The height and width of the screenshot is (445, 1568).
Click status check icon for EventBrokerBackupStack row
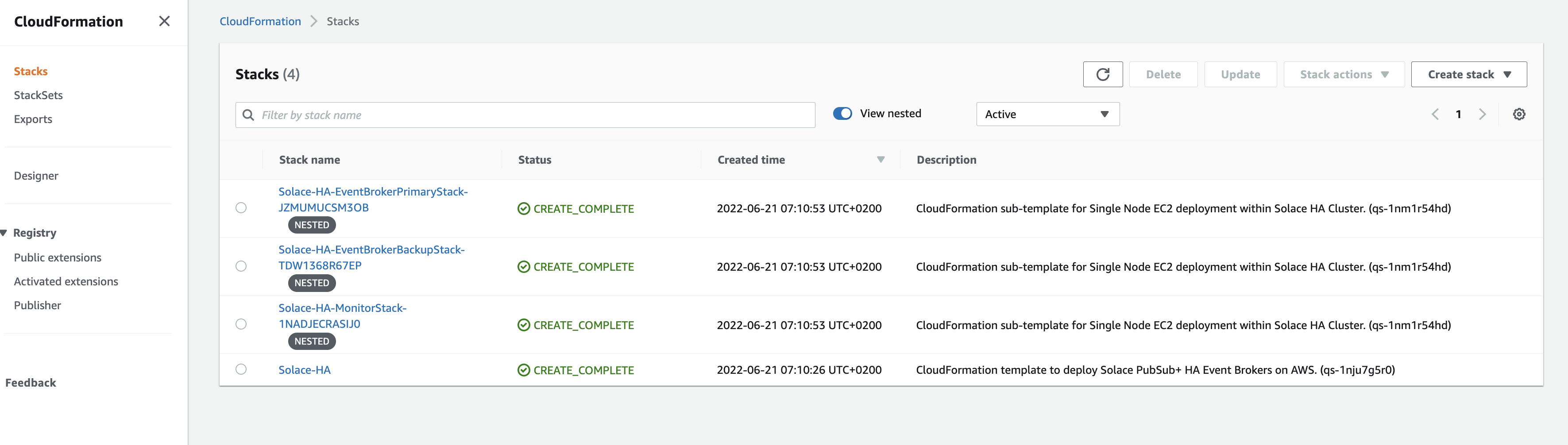523,267
